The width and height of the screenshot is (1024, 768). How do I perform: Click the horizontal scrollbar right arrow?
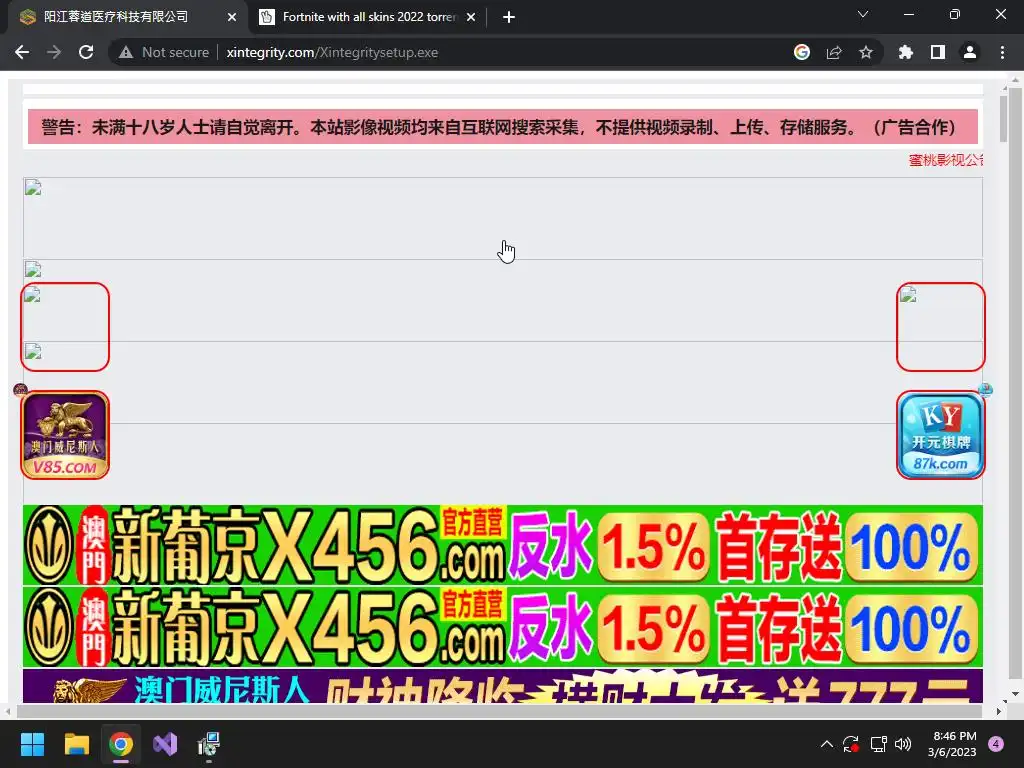(999, 711)
